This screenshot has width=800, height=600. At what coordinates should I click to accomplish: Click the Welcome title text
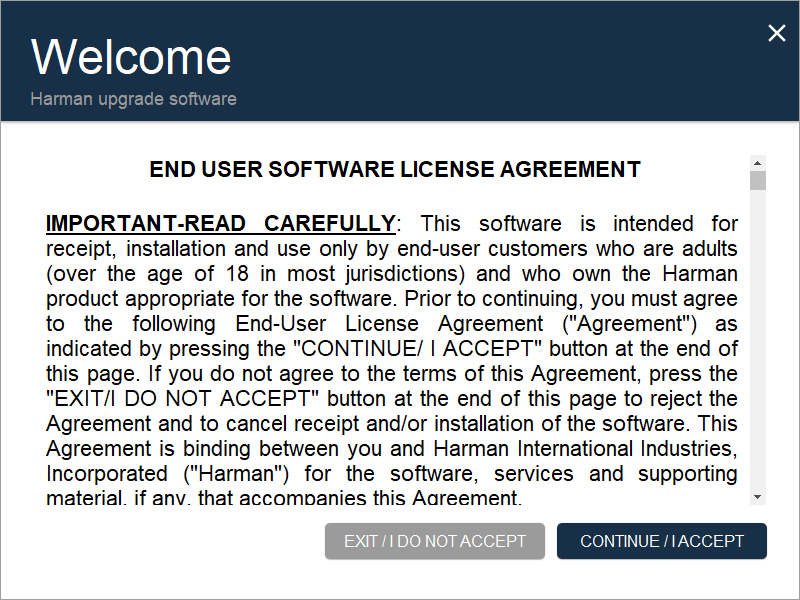131,57
